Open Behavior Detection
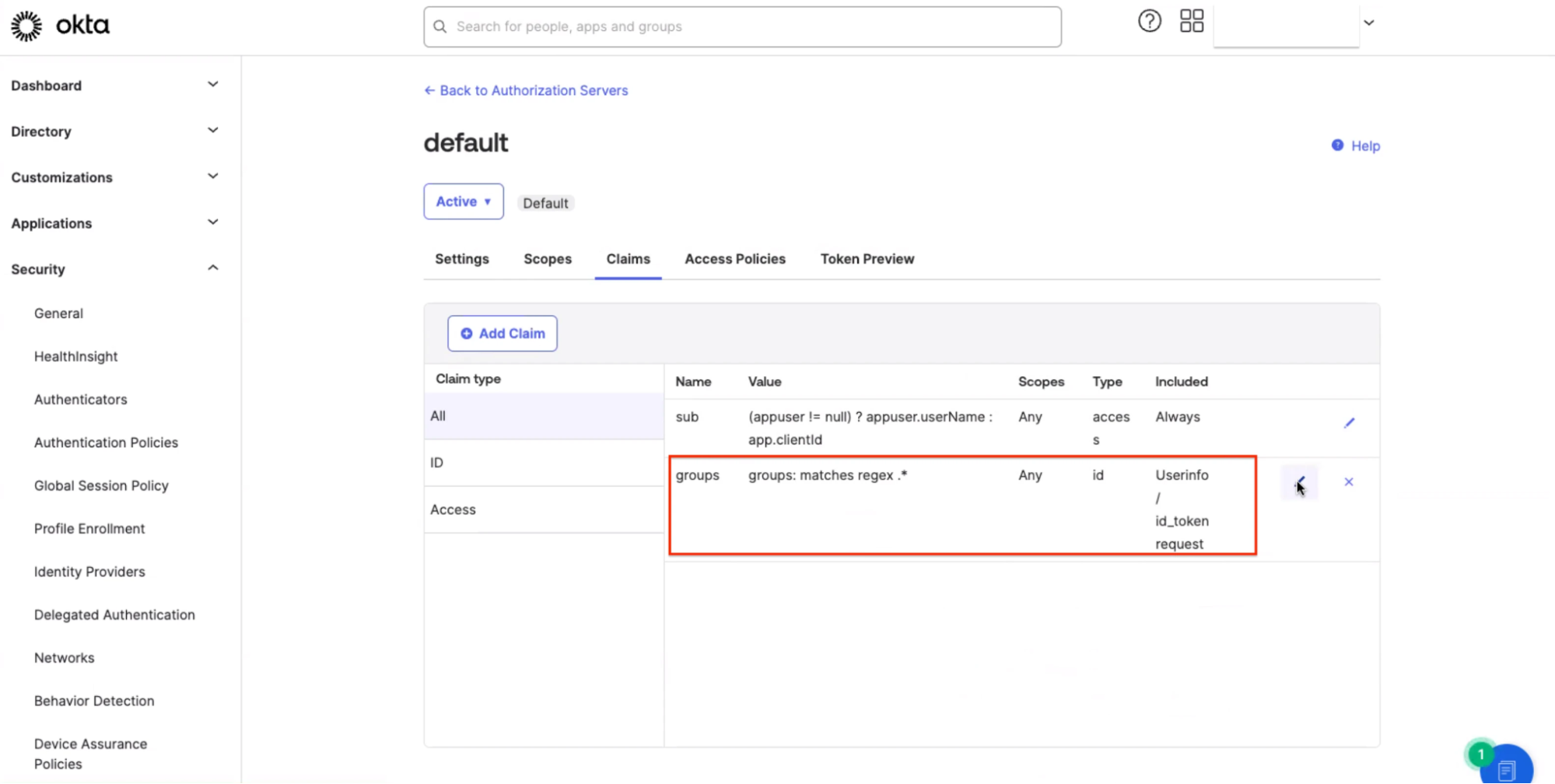The image size is (1555, 784). (x=94, y=700)
